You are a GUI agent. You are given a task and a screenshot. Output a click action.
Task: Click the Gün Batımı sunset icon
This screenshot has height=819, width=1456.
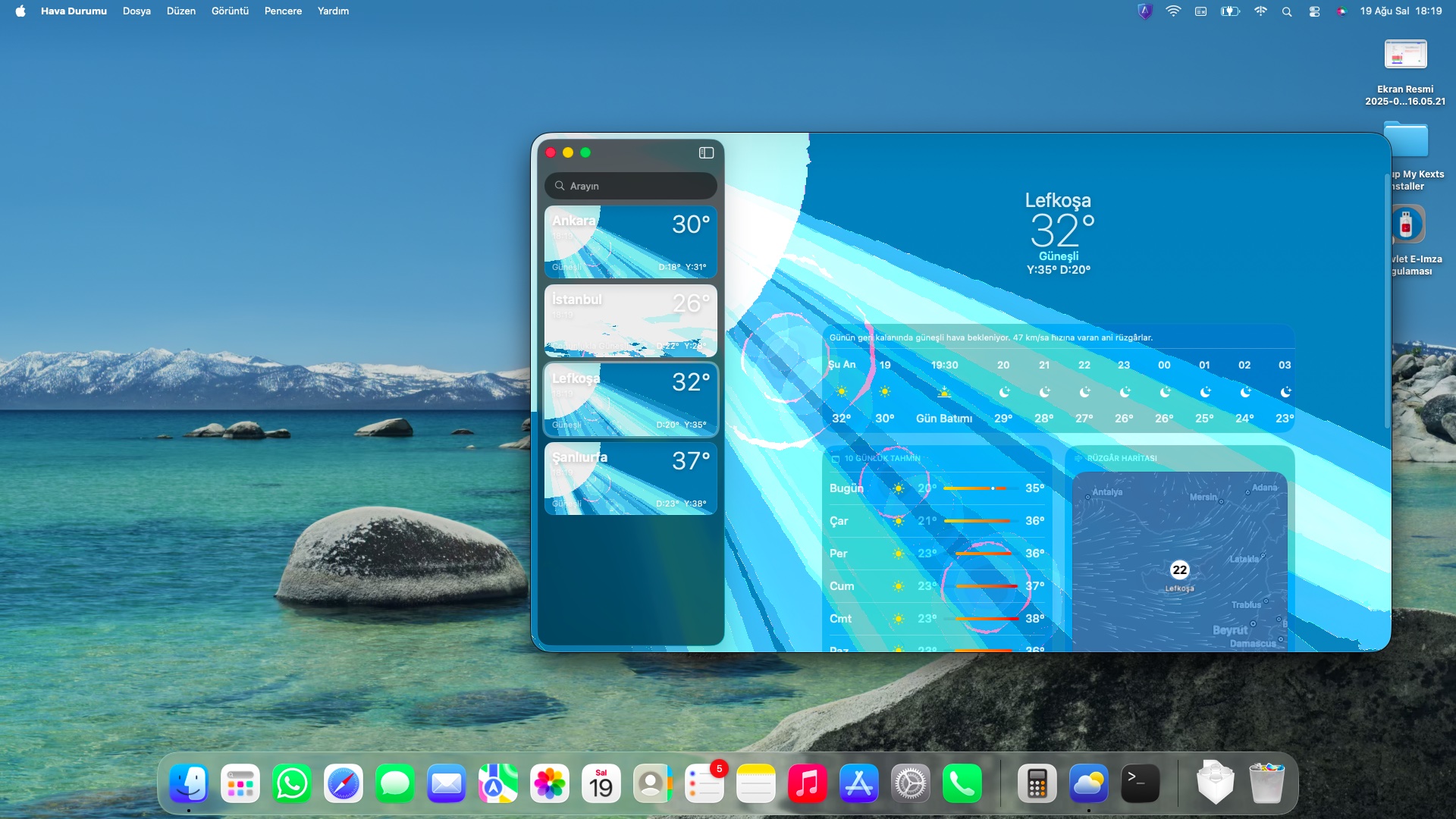tap(944, 392)
